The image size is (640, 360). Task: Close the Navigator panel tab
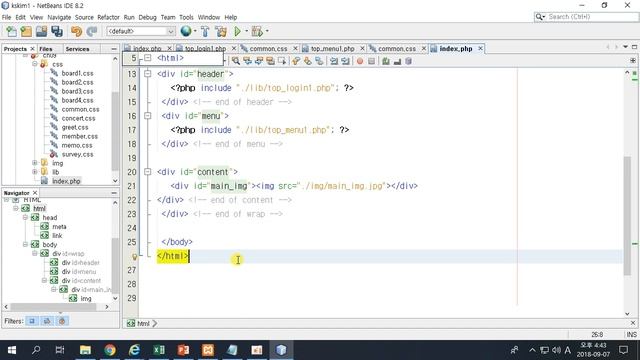pos(35,193)
